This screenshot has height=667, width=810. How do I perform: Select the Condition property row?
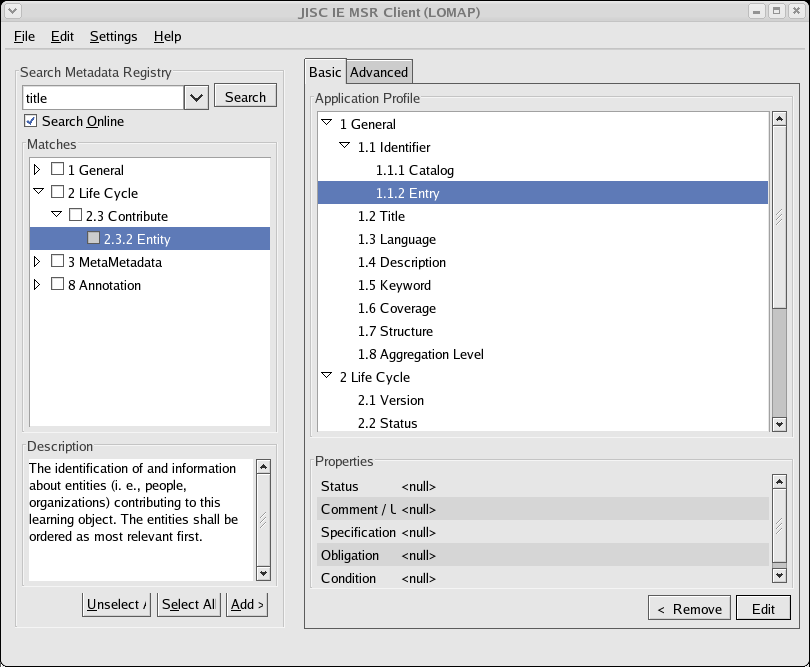[543, 578]
